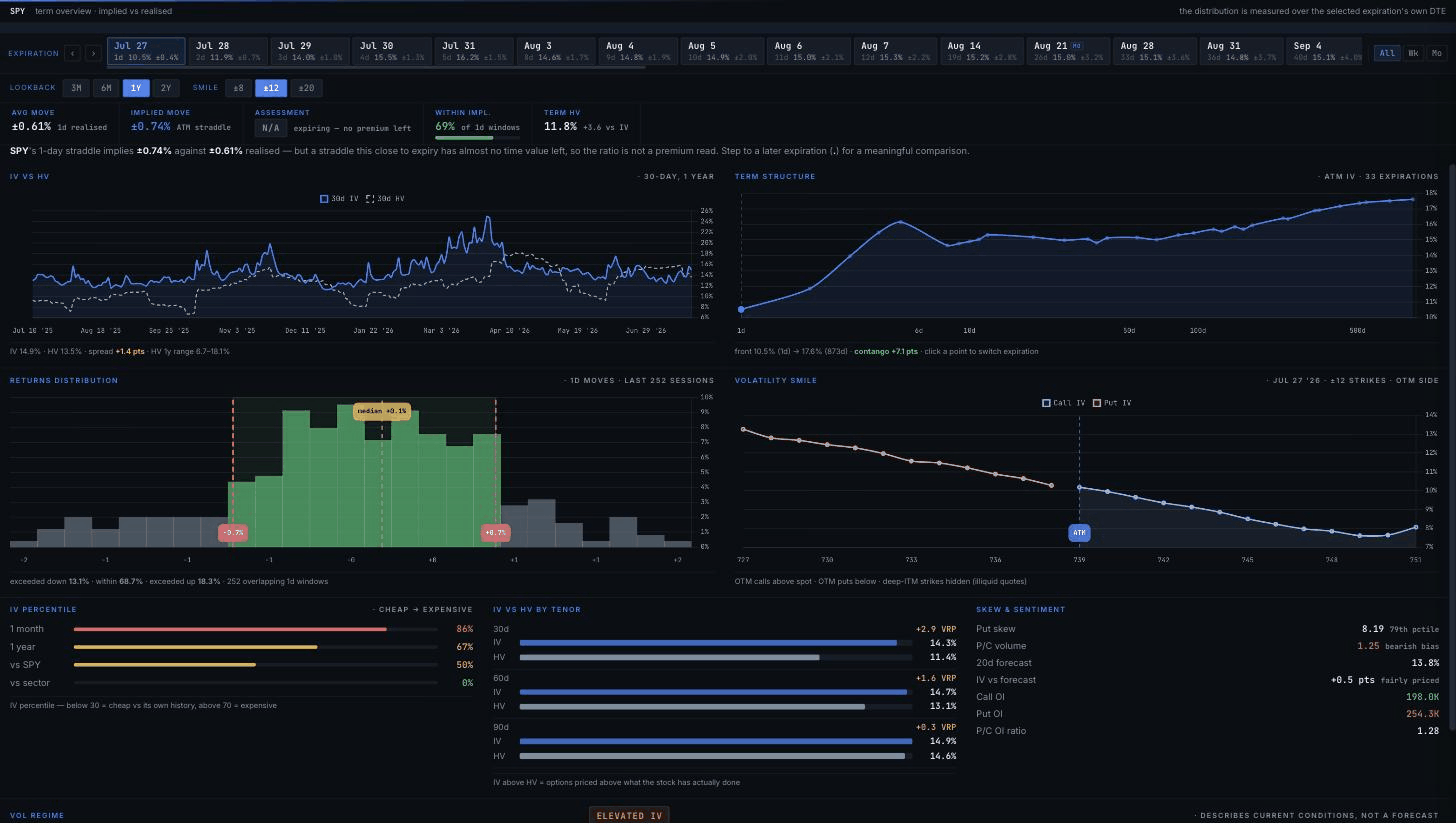Toggle the 30d HV legend series

385,199
